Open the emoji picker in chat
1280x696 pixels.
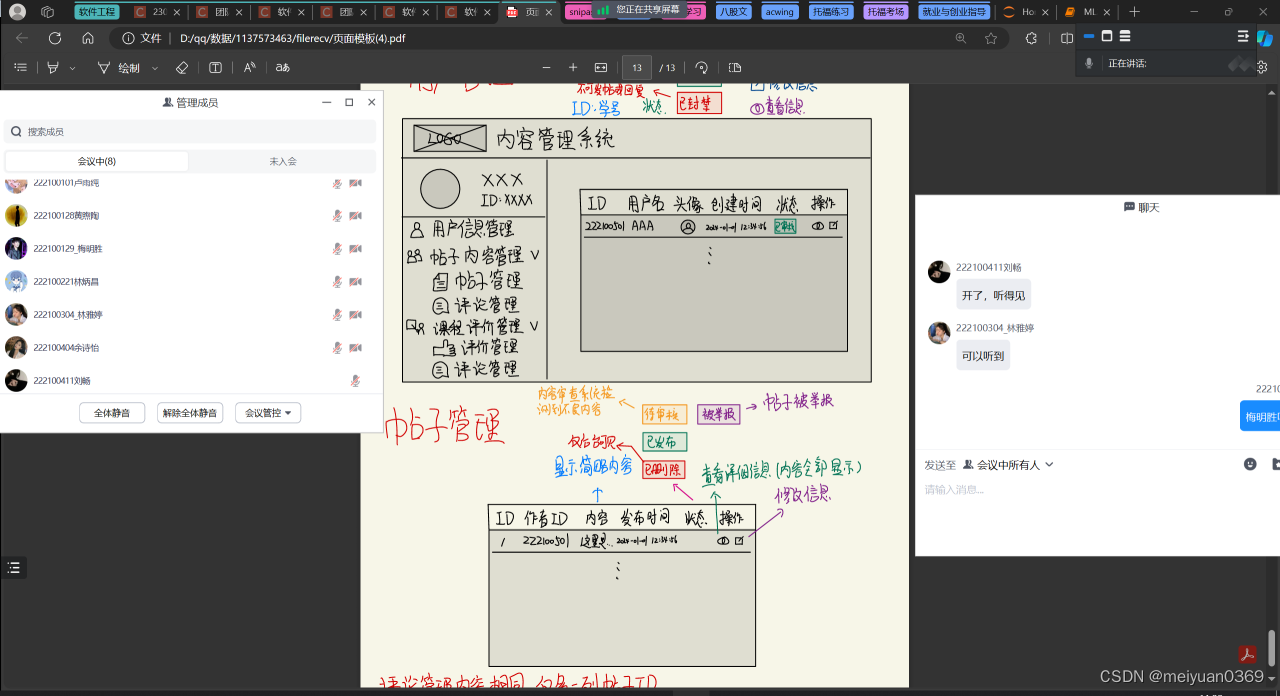pyautogui.click(x=1250, y=464)
